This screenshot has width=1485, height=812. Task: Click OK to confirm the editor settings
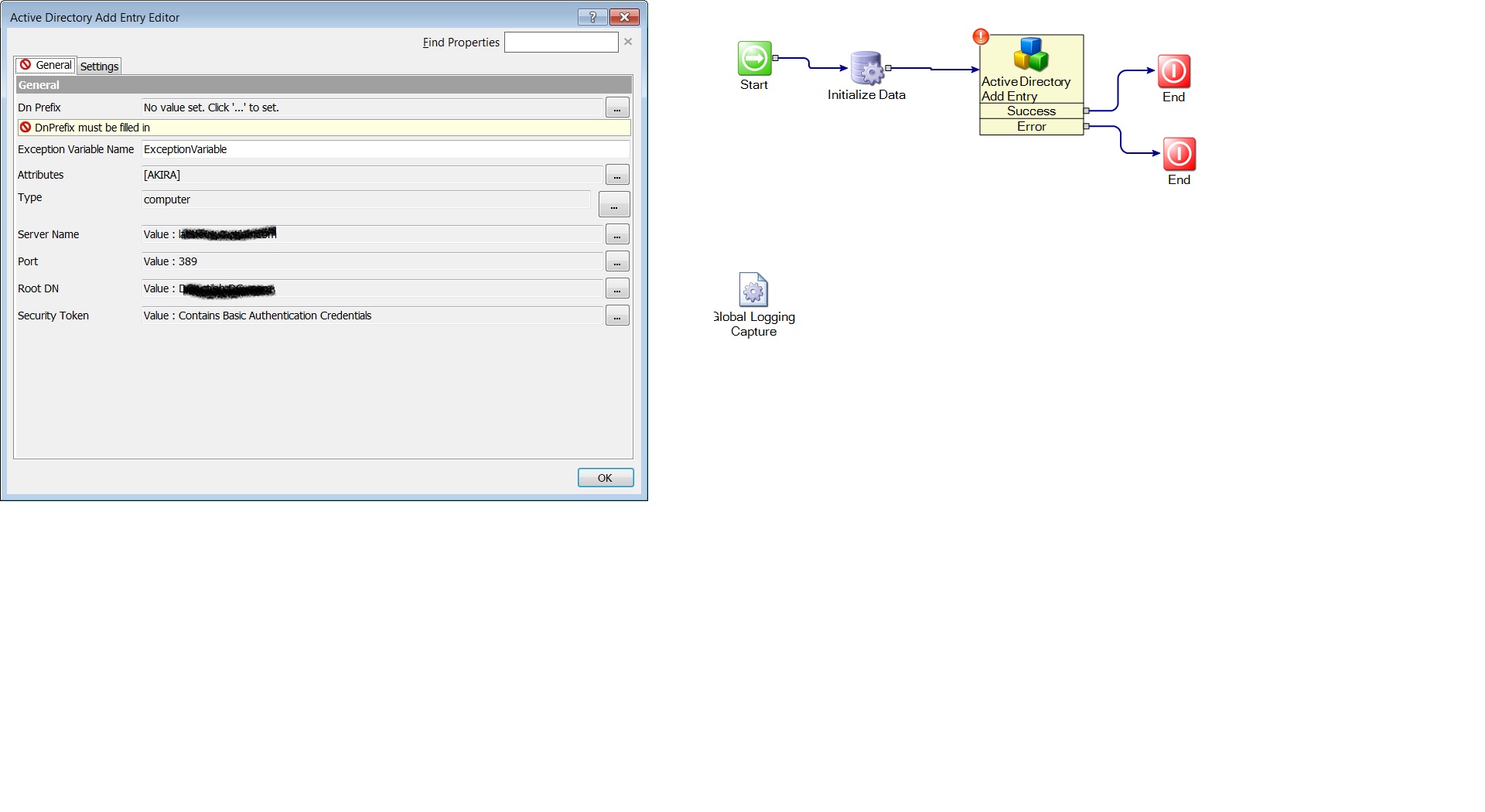point(605,477)
